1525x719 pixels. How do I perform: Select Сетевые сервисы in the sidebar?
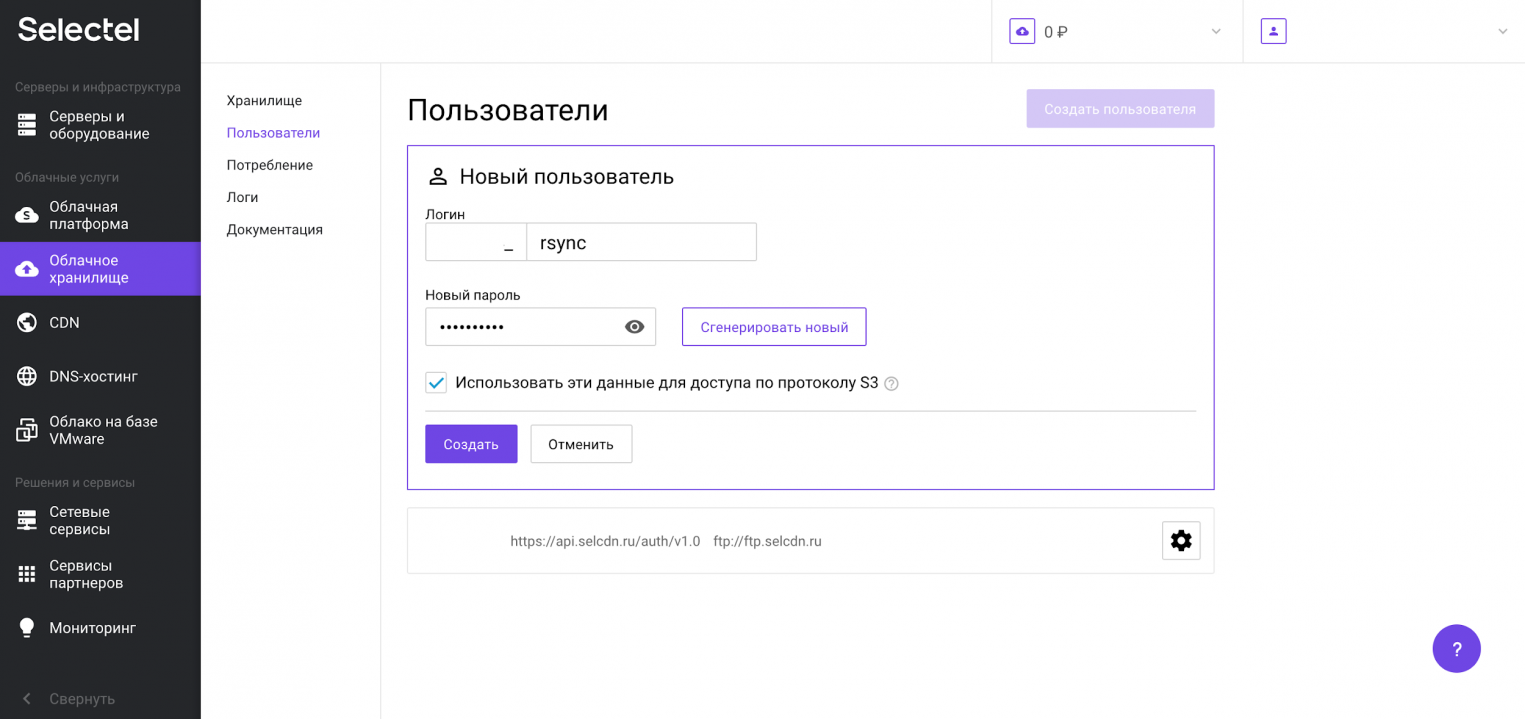click(85, 519)
